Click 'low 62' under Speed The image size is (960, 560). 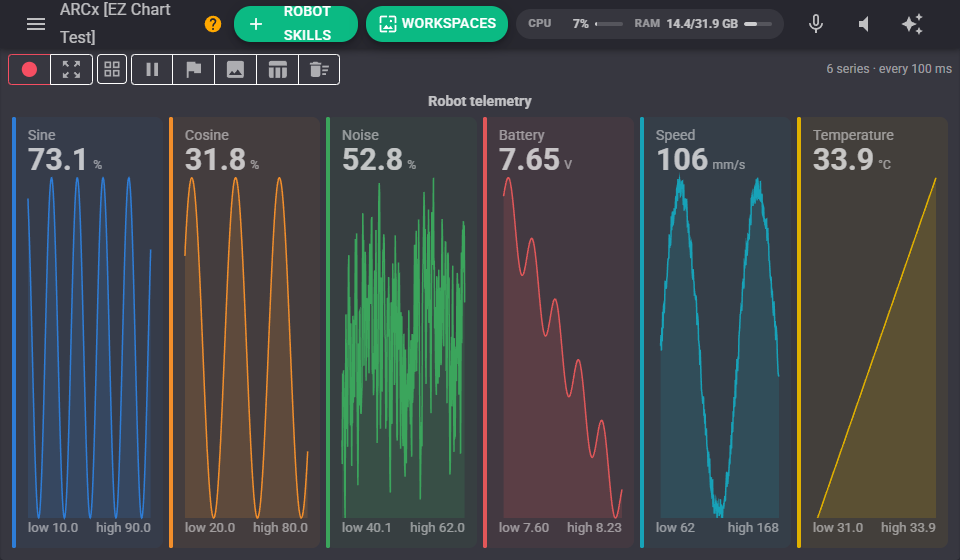coord(675,528)
